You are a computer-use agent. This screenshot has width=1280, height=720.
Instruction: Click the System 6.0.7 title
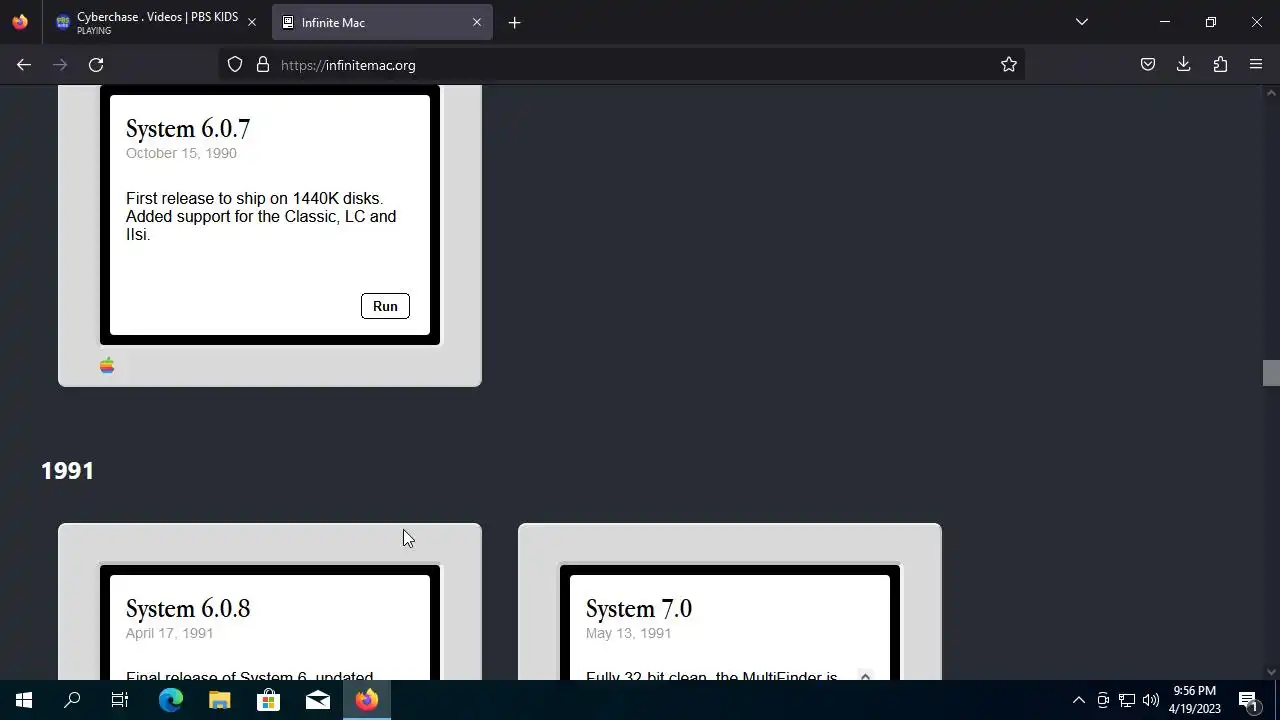tap(188, 128)
